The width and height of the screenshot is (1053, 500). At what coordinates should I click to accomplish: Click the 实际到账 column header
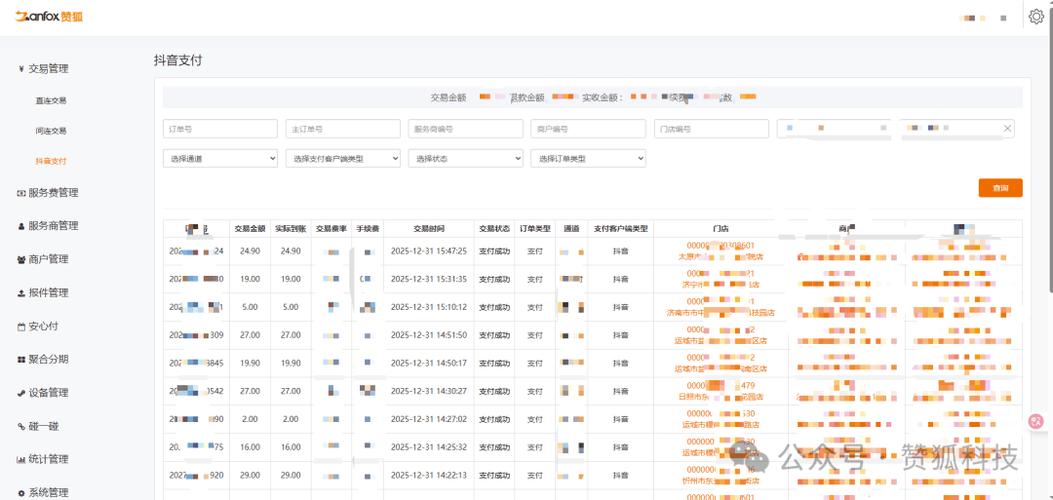point(291,229)
